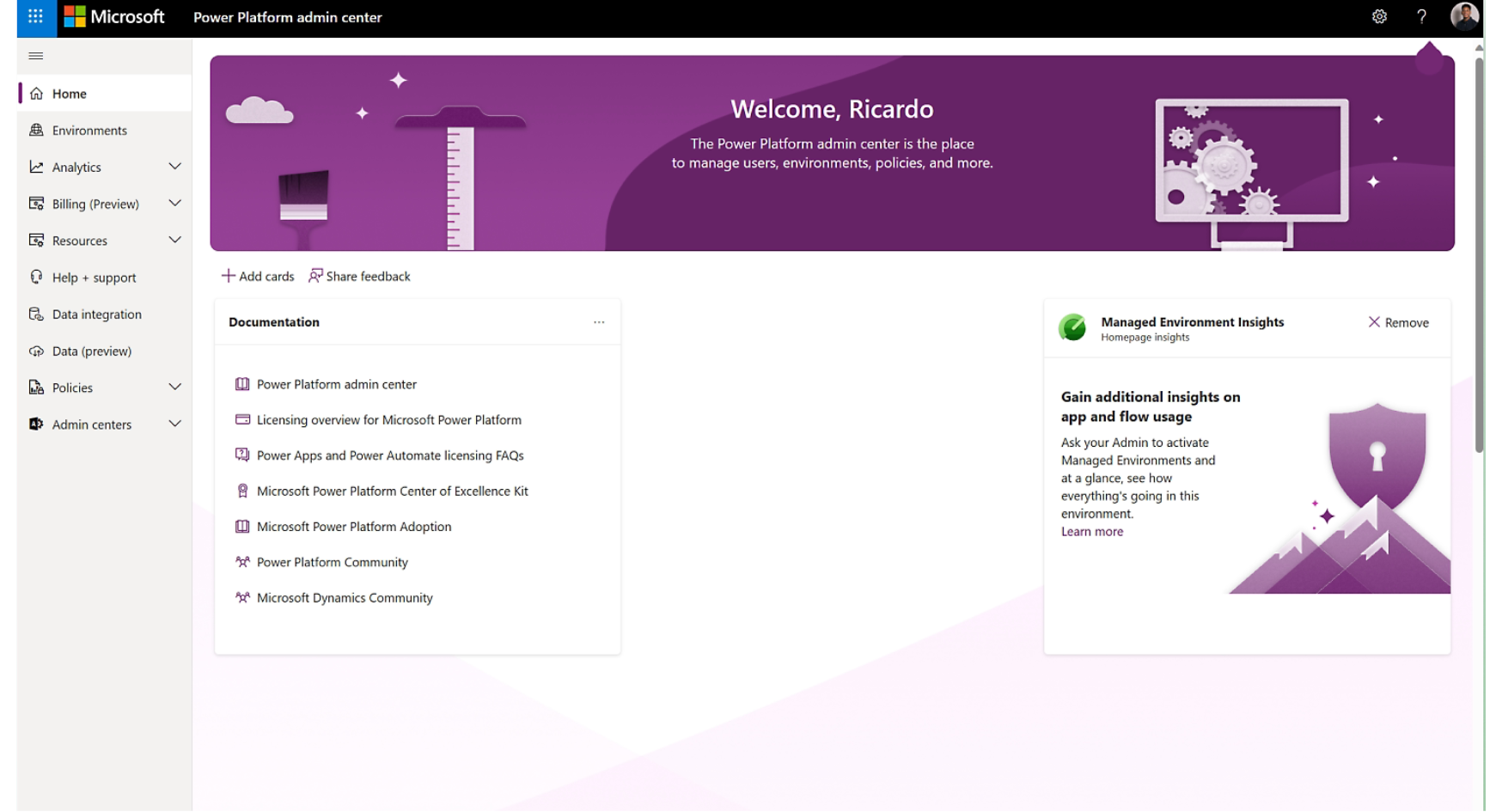Click the Help + support headset icon
1502x812 pixels.
(36, 277)
